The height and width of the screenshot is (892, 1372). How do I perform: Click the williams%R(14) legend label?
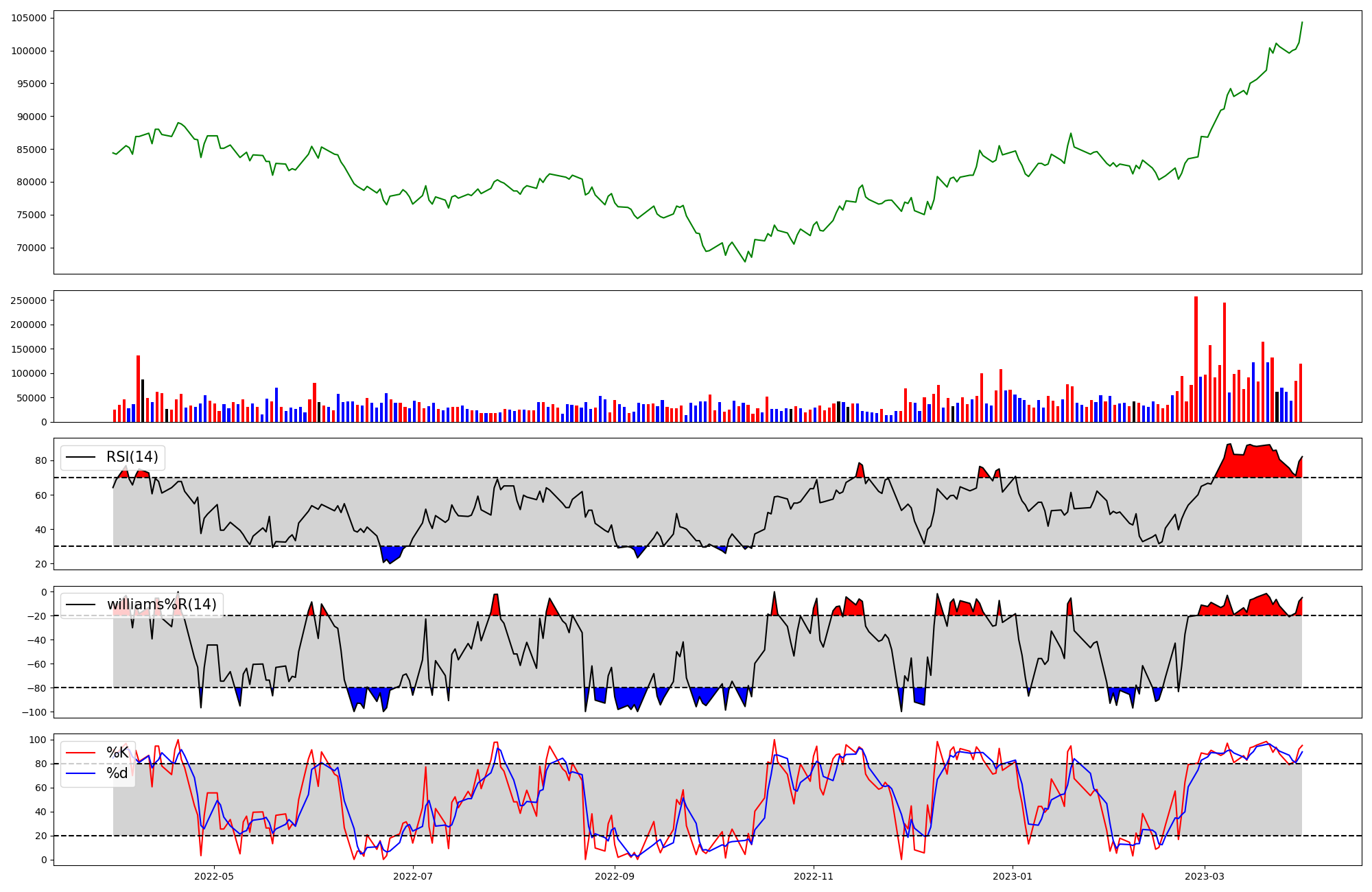(161, 605)
